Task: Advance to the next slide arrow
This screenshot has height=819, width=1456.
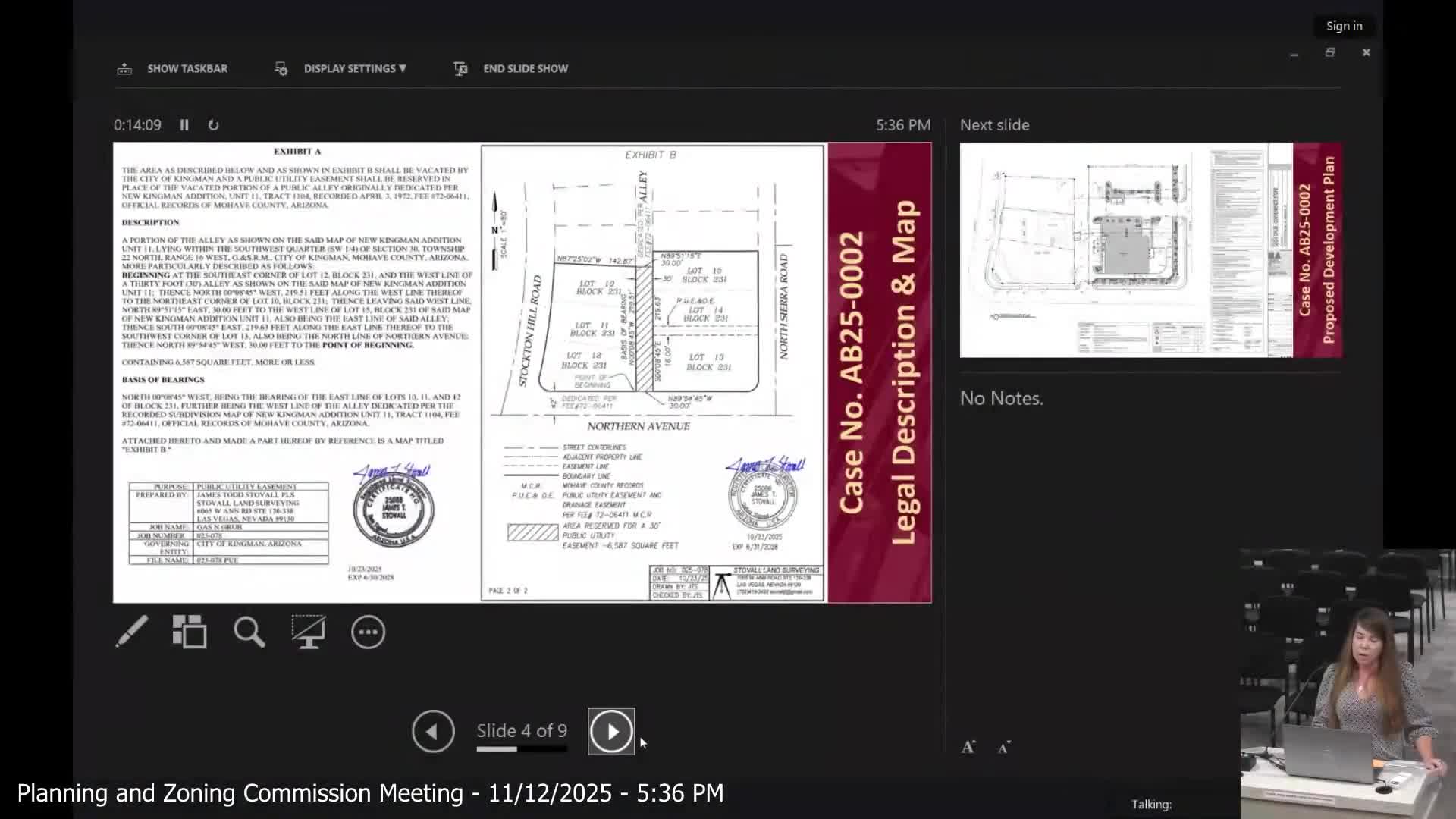Action: [611, 731]
